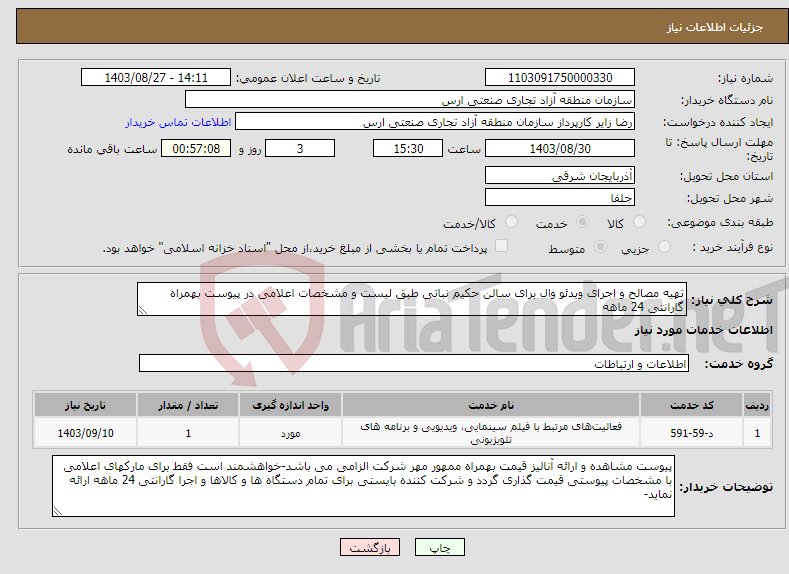Click the واحد اندازه گیری column header
Screen dimensions: 789x574
click(x=290, y=405)
